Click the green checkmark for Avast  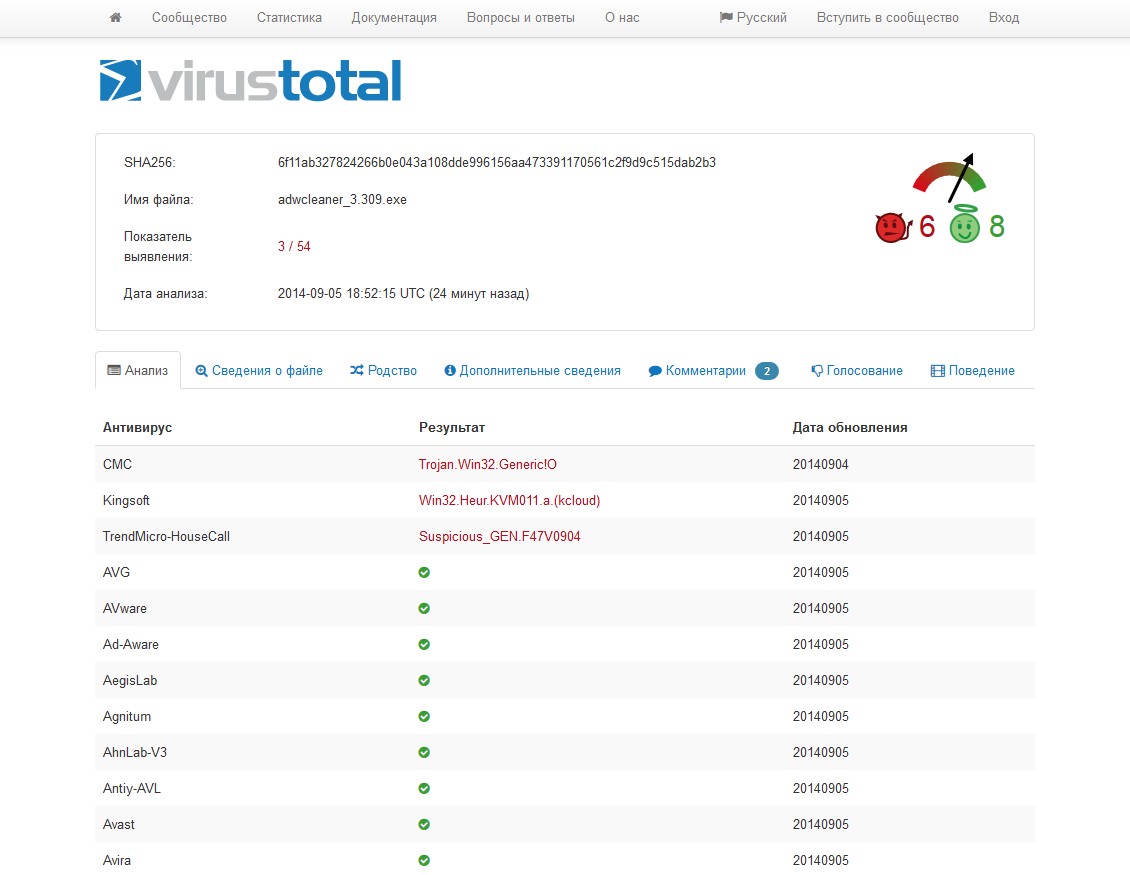(x=424, y=824)
